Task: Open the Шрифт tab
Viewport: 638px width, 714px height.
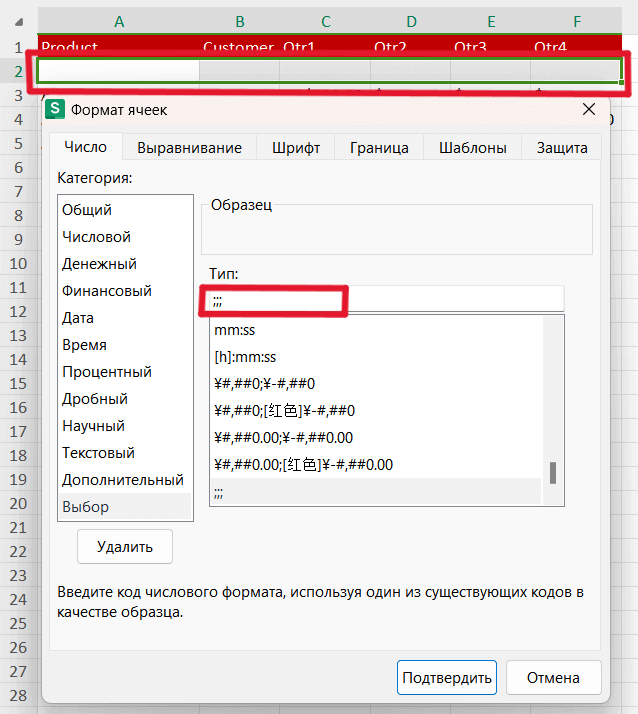Action: 296,148
